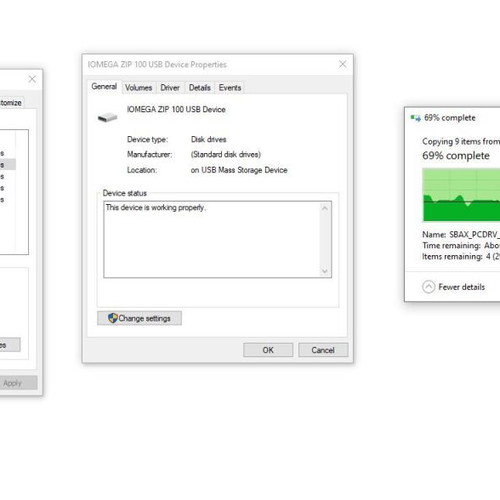Click the greyed Apply button in the left dialog

[13, 383]
